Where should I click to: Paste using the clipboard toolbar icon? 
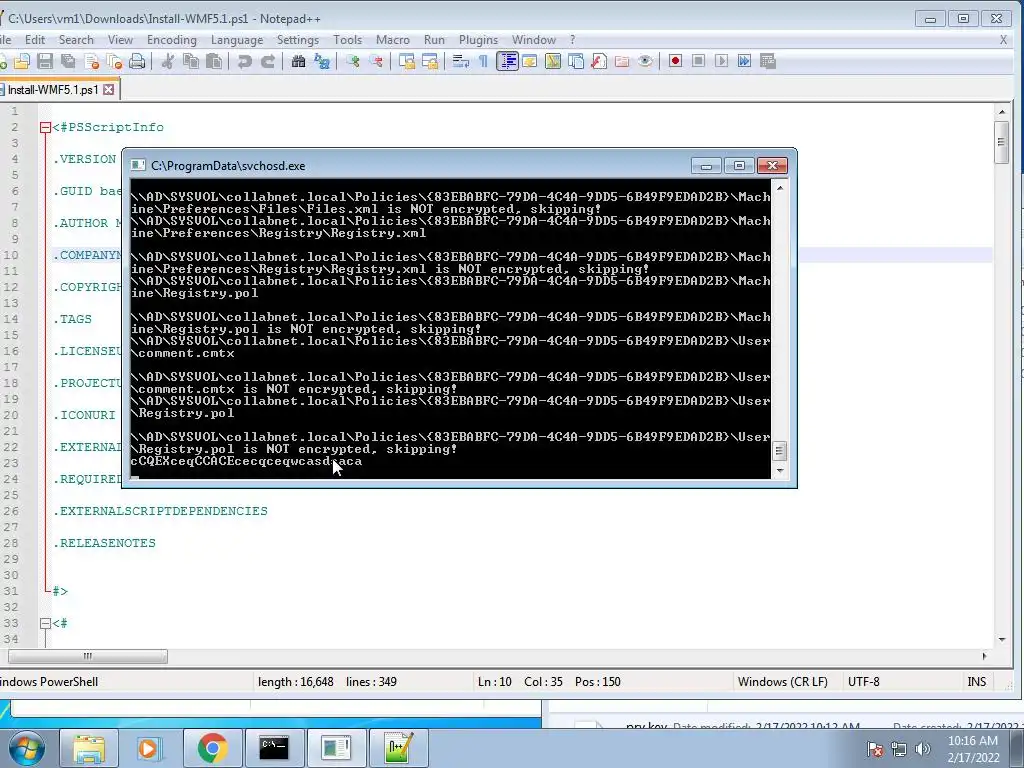[214, 61]
